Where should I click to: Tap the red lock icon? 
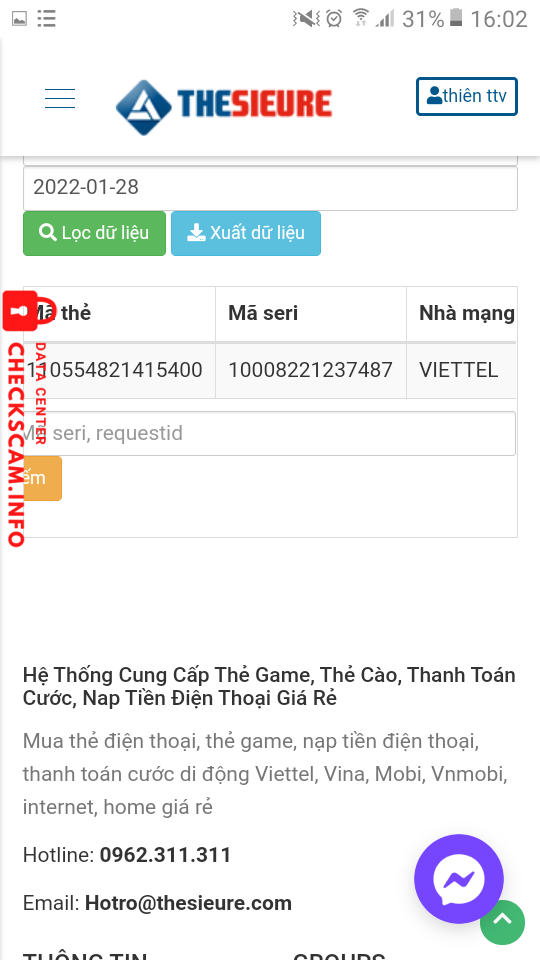coord(20,311)
